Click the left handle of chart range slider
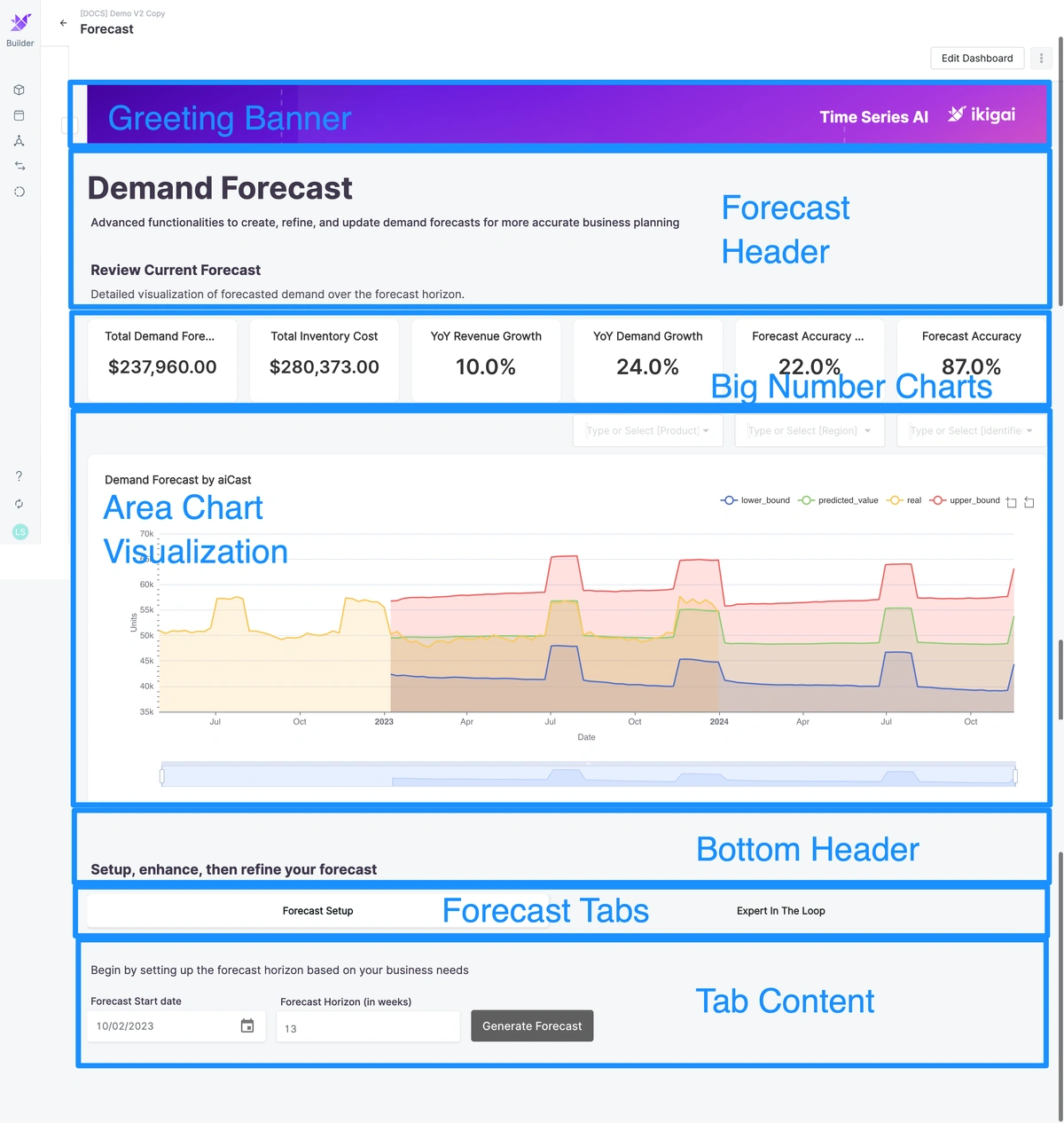Image resolution: width=1064 pixels, height=1123 pixels. click(161, 776)
